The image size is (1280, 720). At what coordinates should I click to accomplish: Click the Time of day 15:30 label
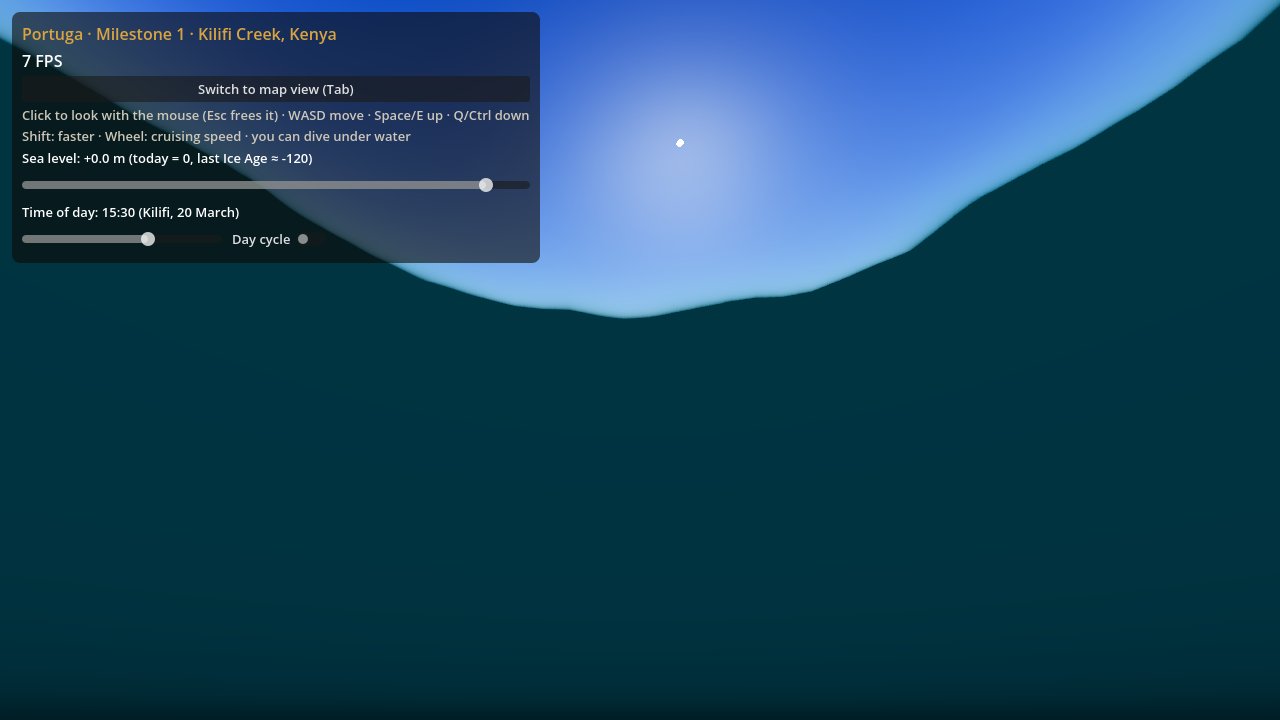click(x=130, y=212)
